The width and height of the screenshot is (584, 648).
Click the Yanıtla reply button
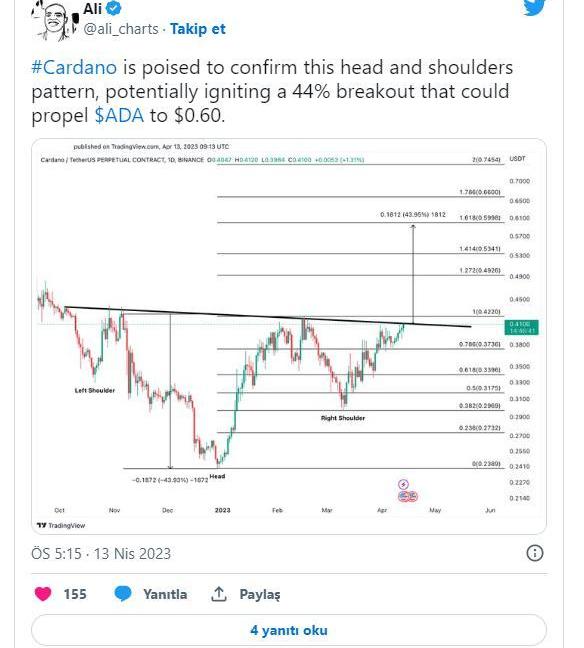(165, 594)
